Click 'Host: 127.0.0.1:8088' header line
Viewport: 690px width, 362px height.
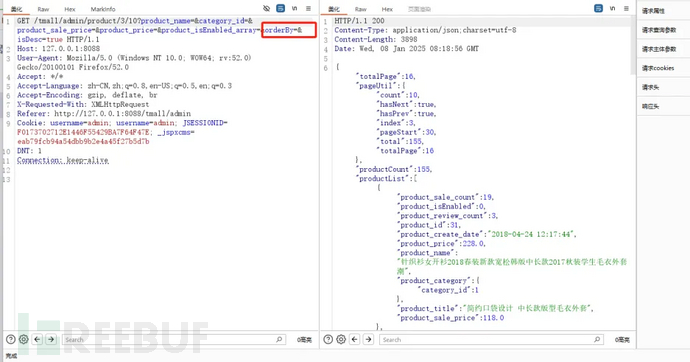pyautogui.click(x=58, y=48)
